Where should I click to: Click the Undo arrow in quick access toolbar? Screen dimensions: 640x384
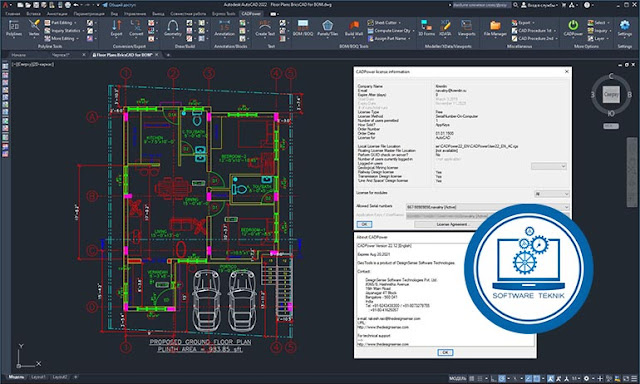(x=76, y=5)
